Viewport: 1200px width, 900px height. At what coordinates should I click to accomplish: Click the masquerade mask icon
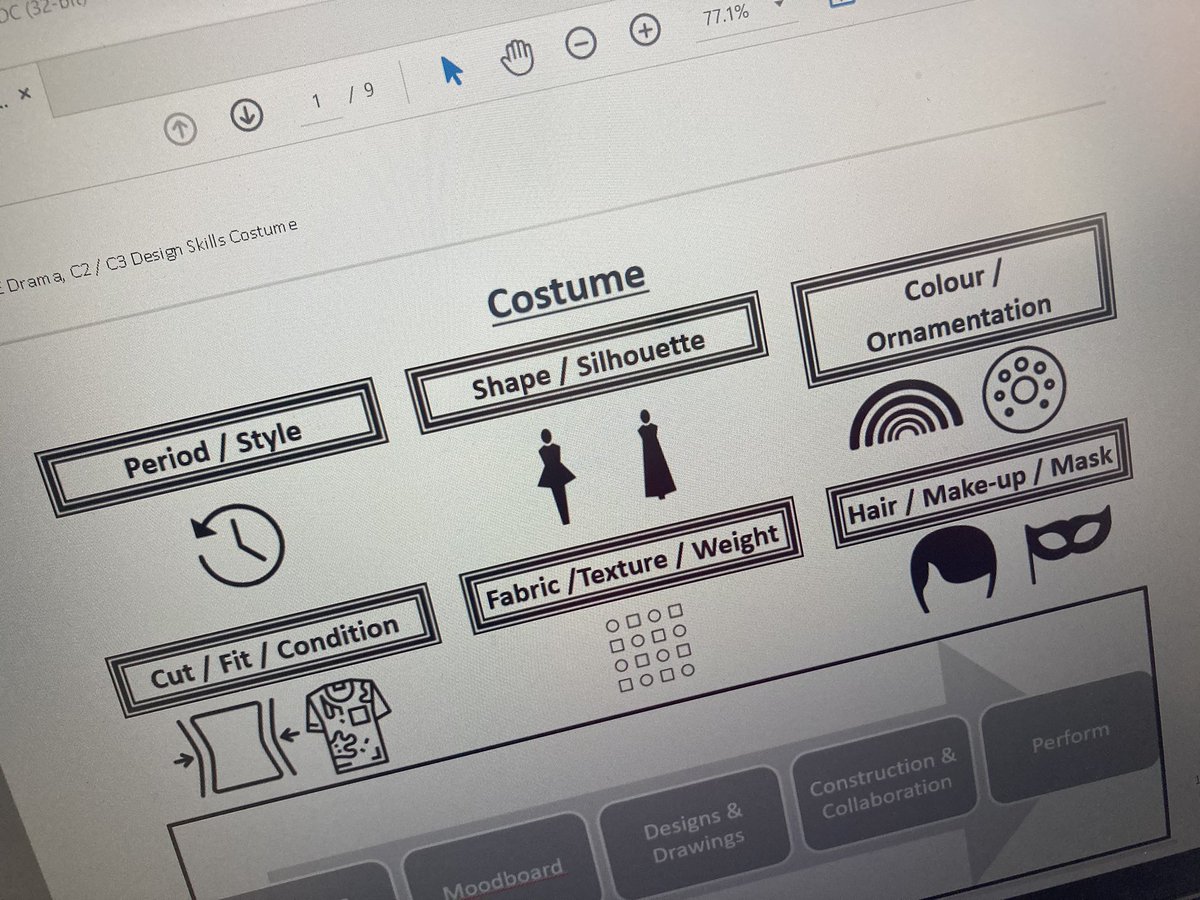click(1067, 546)
